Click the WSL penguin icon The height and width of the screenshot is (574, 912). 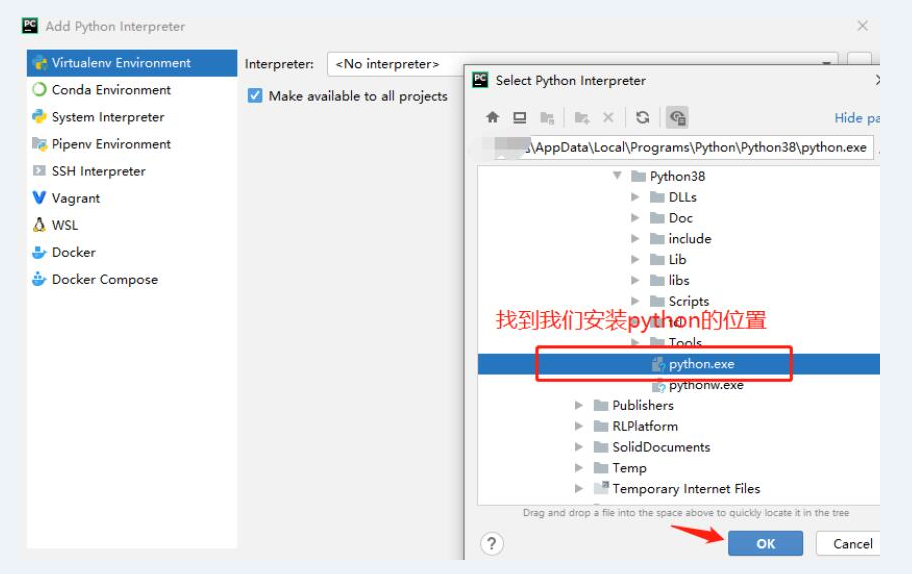(x=39, y=225)
